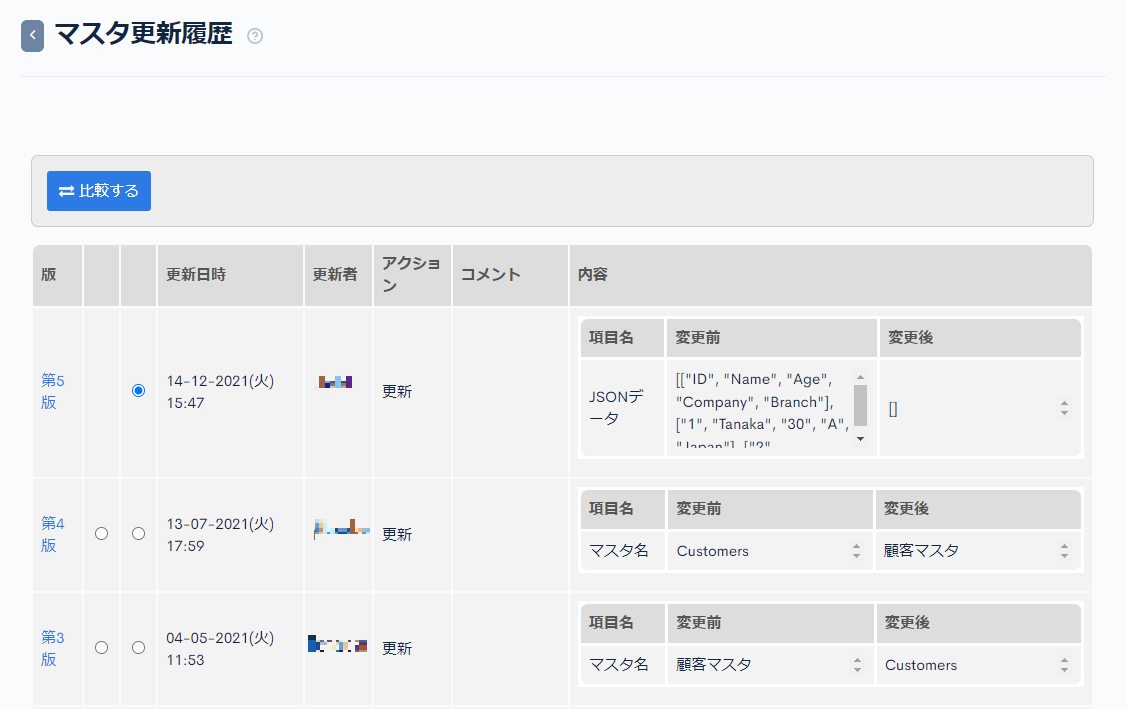1127x709 pixels.
Task: Click the resize handle of the [] 変更後 box
Action: tap(1064, 408)
